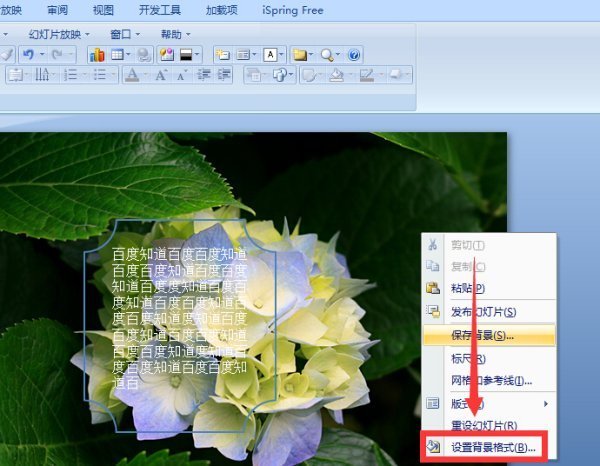Switch to the 审阅 ribbon tab

coord(58,10)
